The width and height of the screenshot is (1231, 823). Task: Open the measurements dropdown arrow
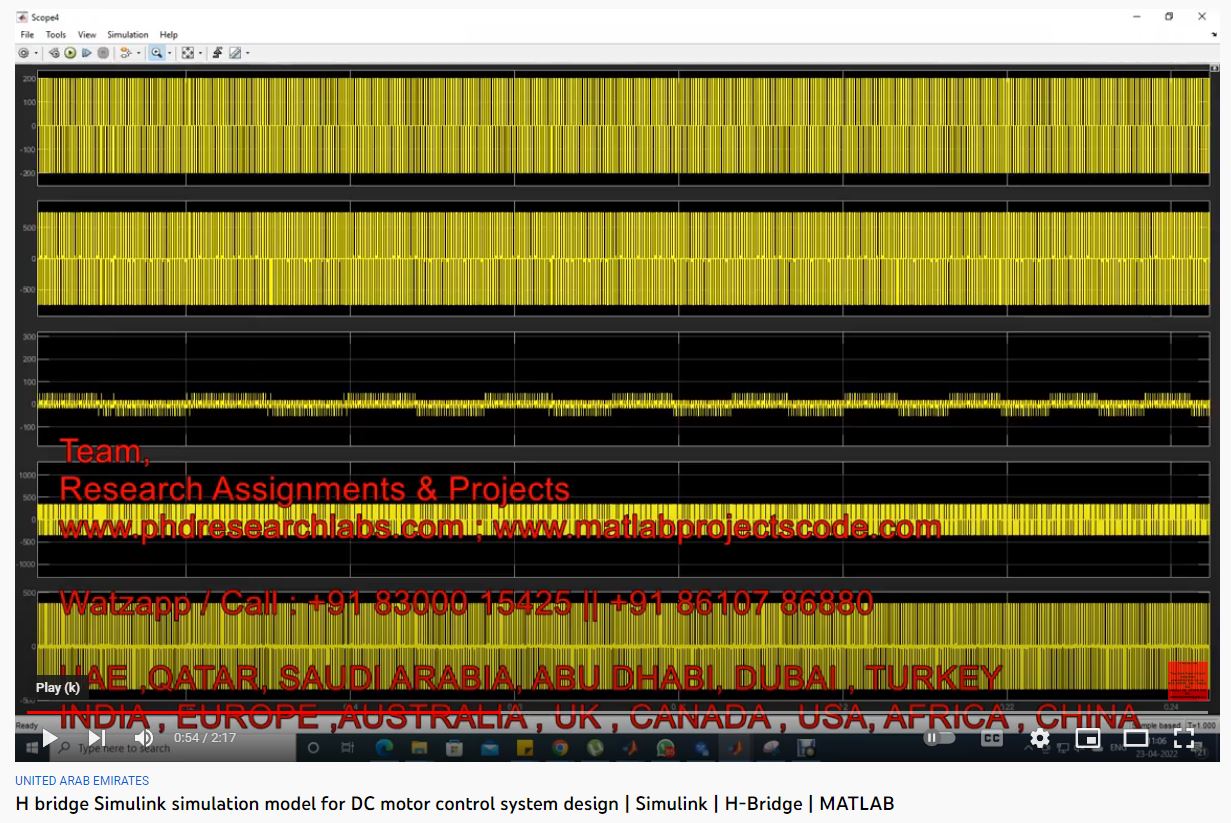pos(247,53)
